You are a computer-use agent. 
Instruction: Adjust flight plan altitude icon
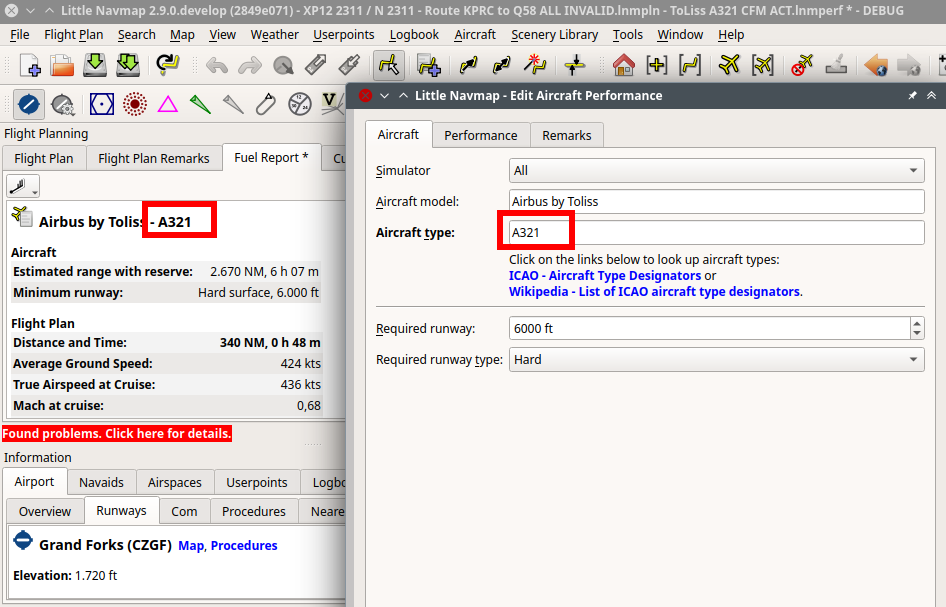point(574,65)
